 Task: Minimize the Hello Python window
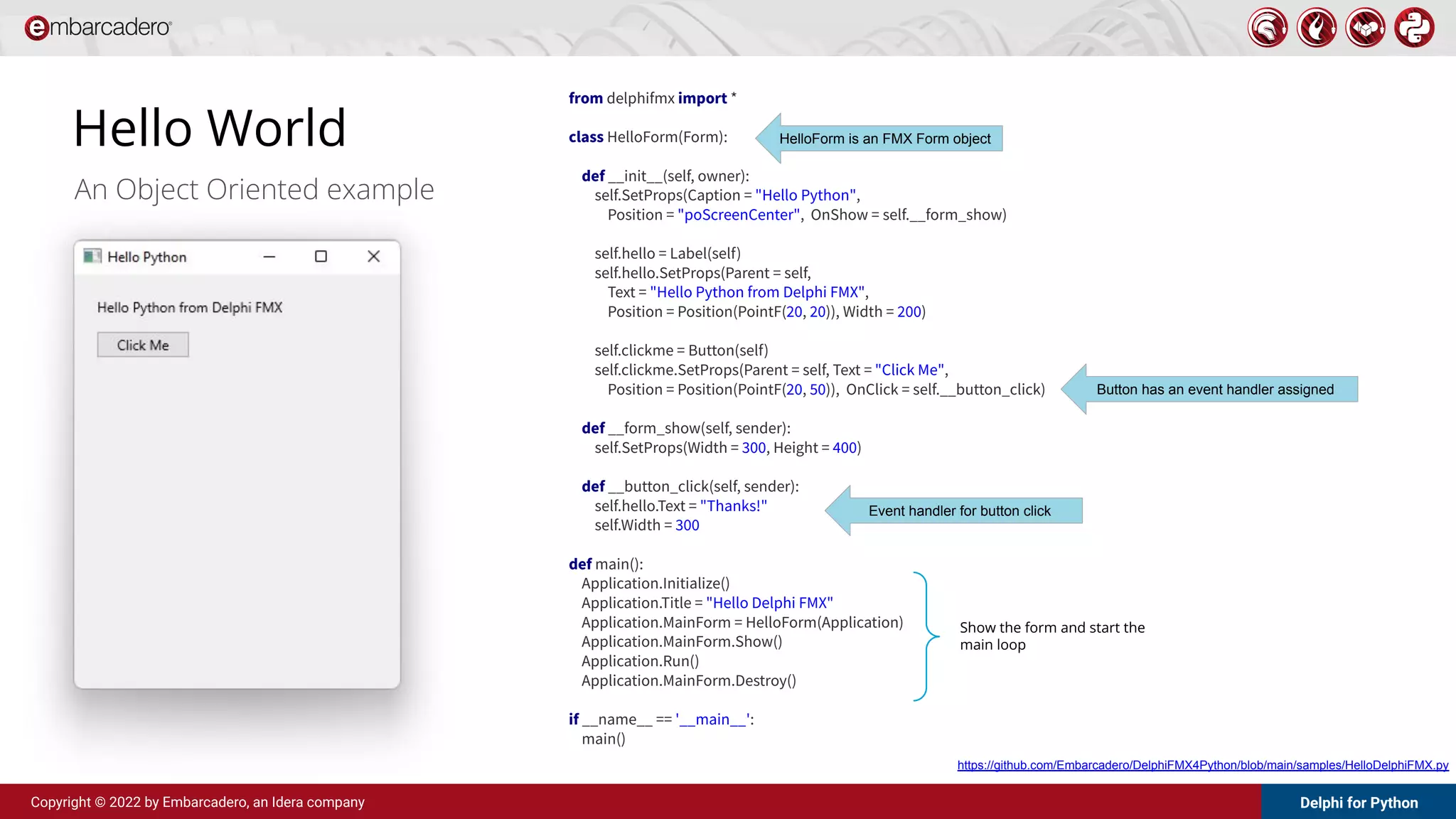269,257
